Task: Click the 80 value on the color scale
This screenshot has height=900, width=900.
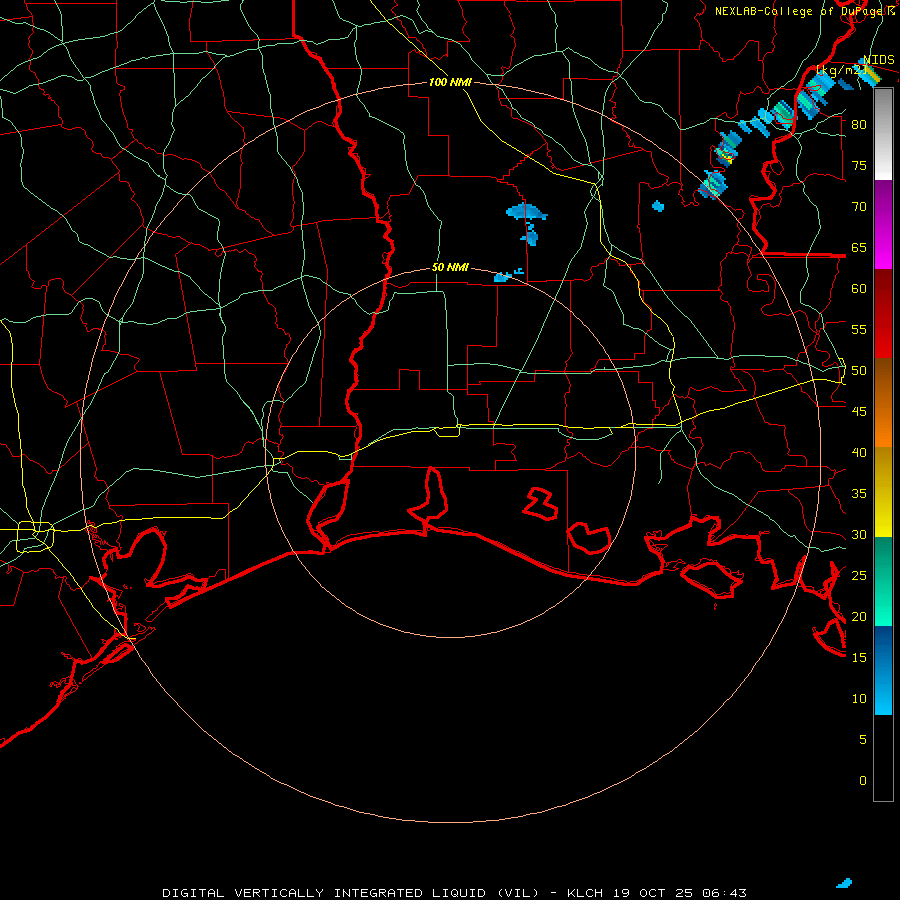Action: (859, 125)
